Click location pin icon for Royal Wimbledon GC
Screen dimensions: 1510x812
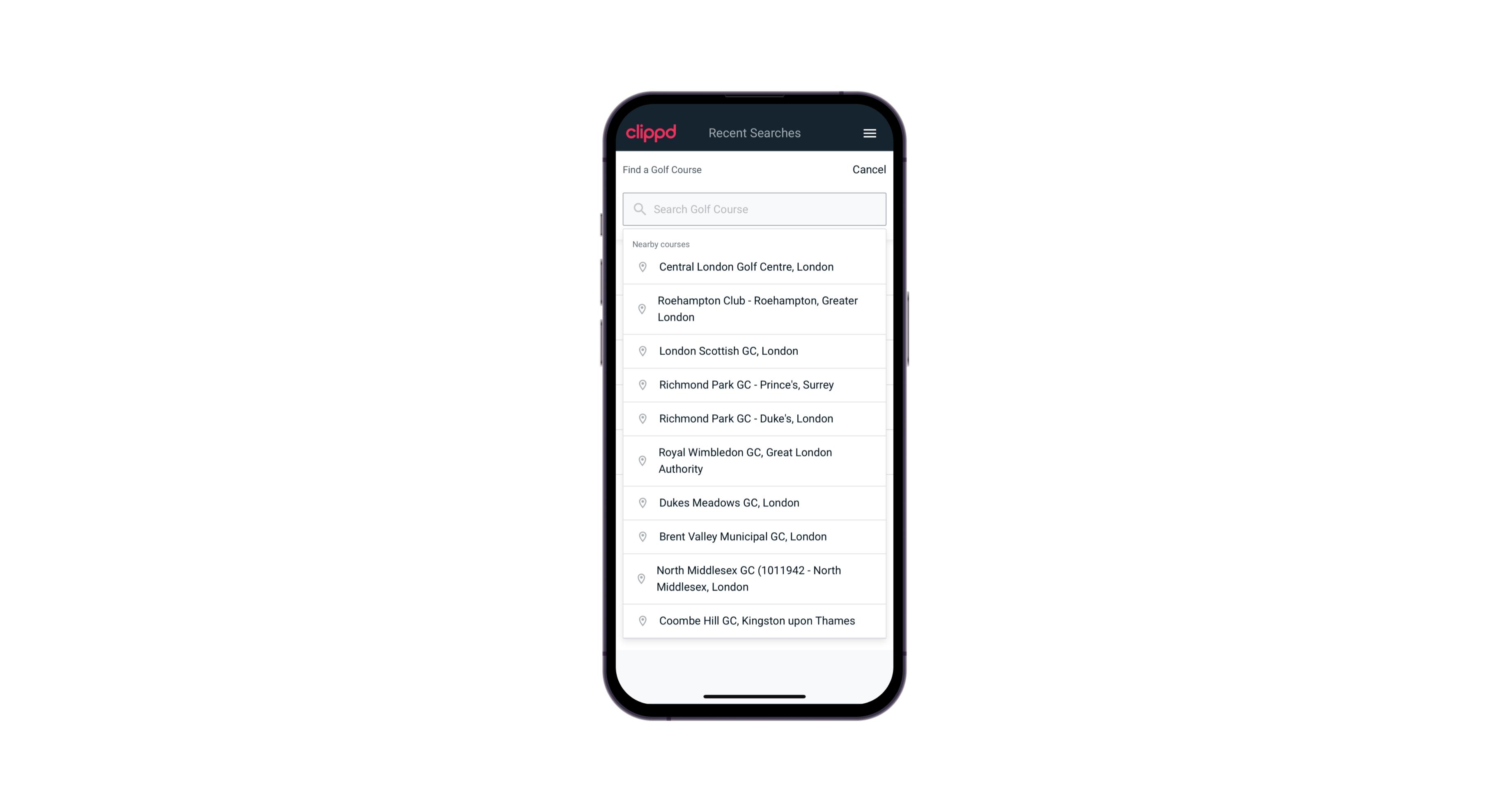pyautogui.click(x=641, y=460)
